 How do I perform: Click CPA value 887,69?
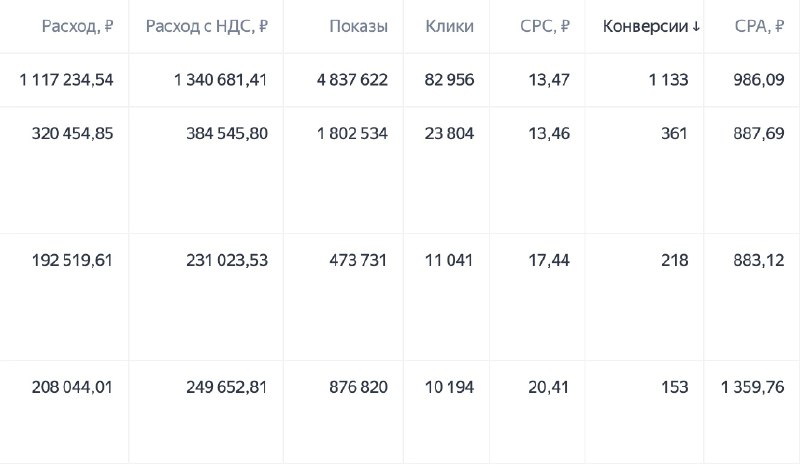pos(759,134)
